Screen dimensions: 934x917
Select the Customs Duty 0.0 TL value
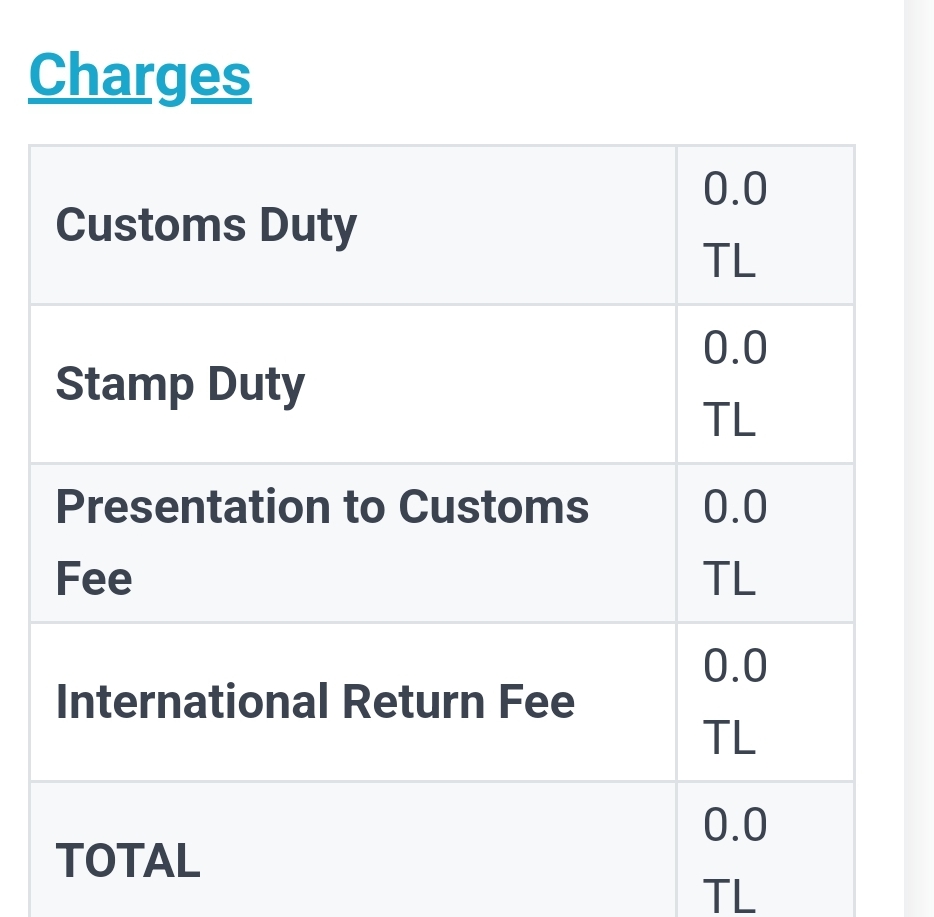[735, 225]
